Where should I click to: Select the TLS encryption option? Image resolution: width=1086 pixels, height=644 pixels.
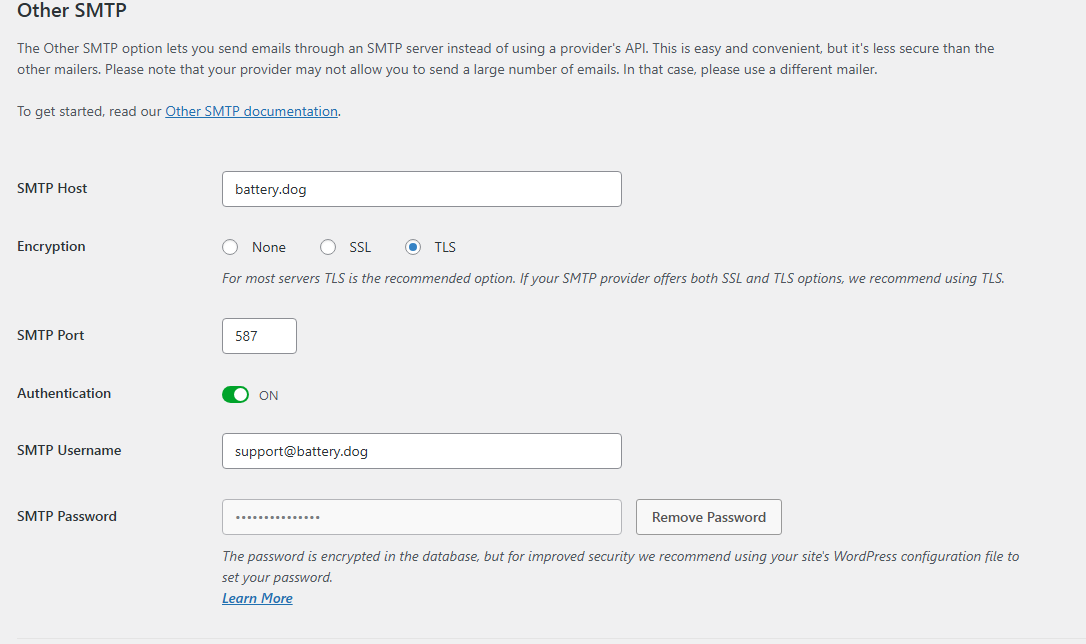point(413,247)
